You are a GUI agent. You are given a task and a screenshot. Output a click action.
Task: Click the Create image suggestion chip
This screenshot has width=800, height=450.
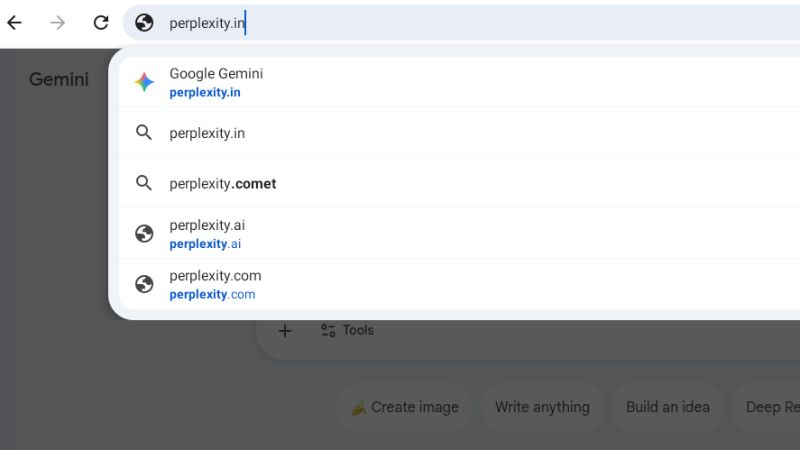[405, 407]
